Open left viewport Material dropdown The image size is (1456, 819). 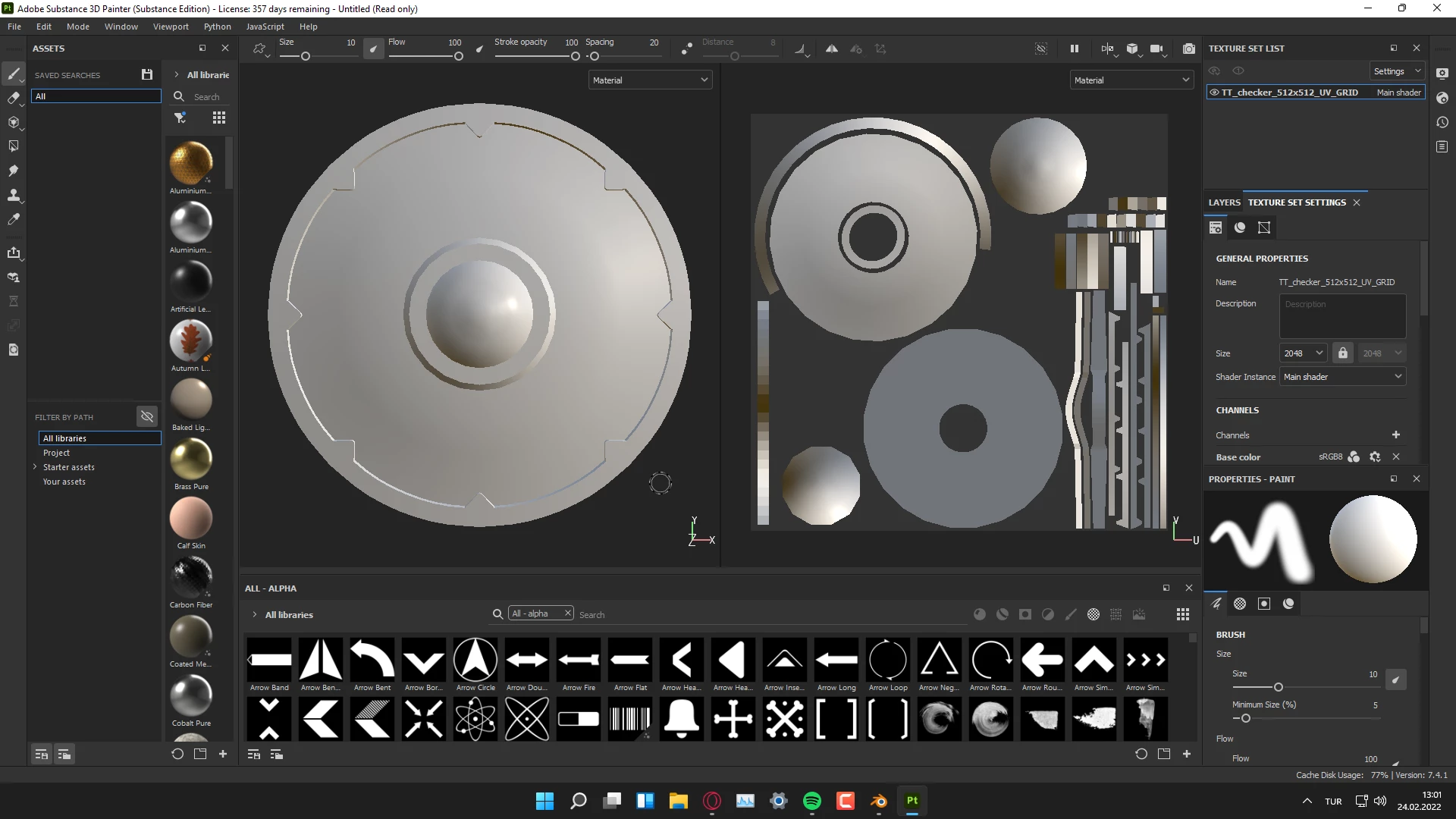[x=650, y=80]
